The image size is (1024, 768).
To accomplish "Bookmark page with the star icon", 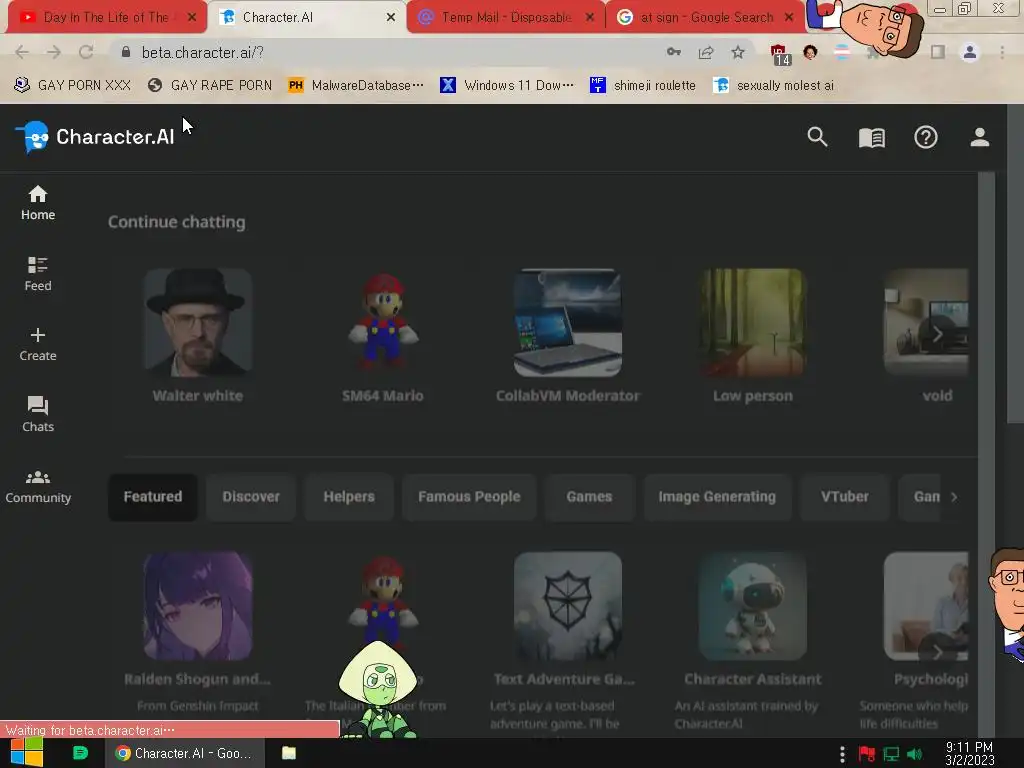I will pos(738,52).
